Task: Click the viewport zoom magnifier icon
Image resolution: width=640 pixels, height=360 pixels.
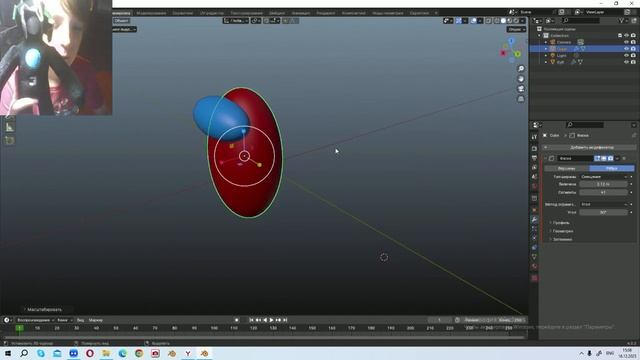Action: pyautogui.click(x=521, y=69)
